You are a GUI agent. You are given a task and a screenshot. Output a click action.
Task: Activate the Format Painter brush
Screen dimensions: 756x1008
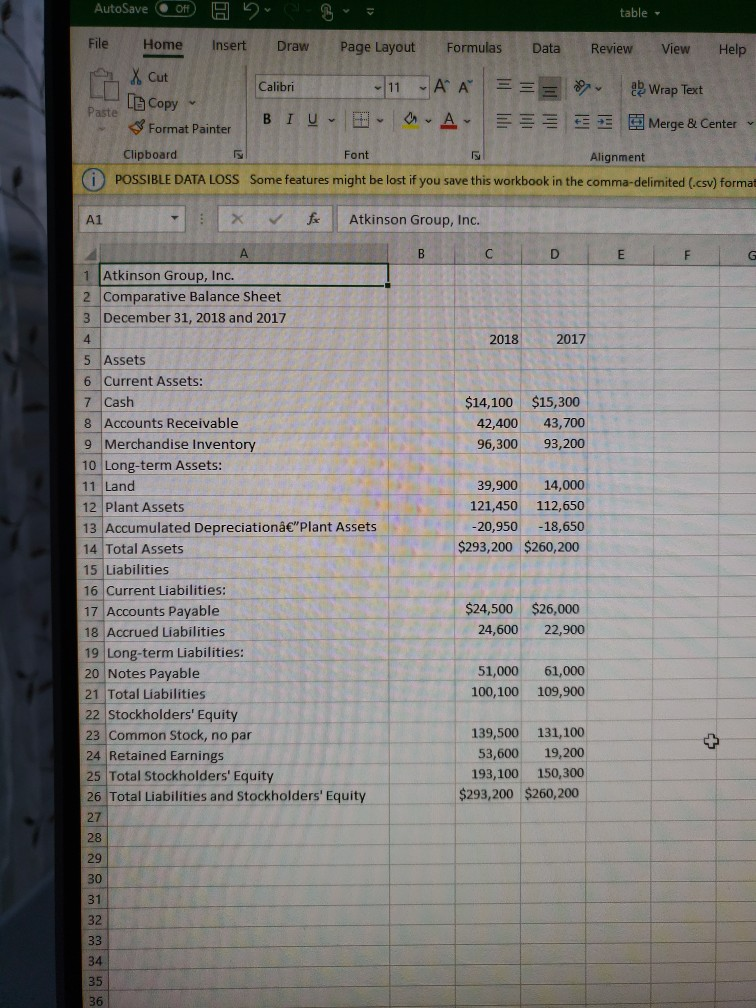[179, 129]
